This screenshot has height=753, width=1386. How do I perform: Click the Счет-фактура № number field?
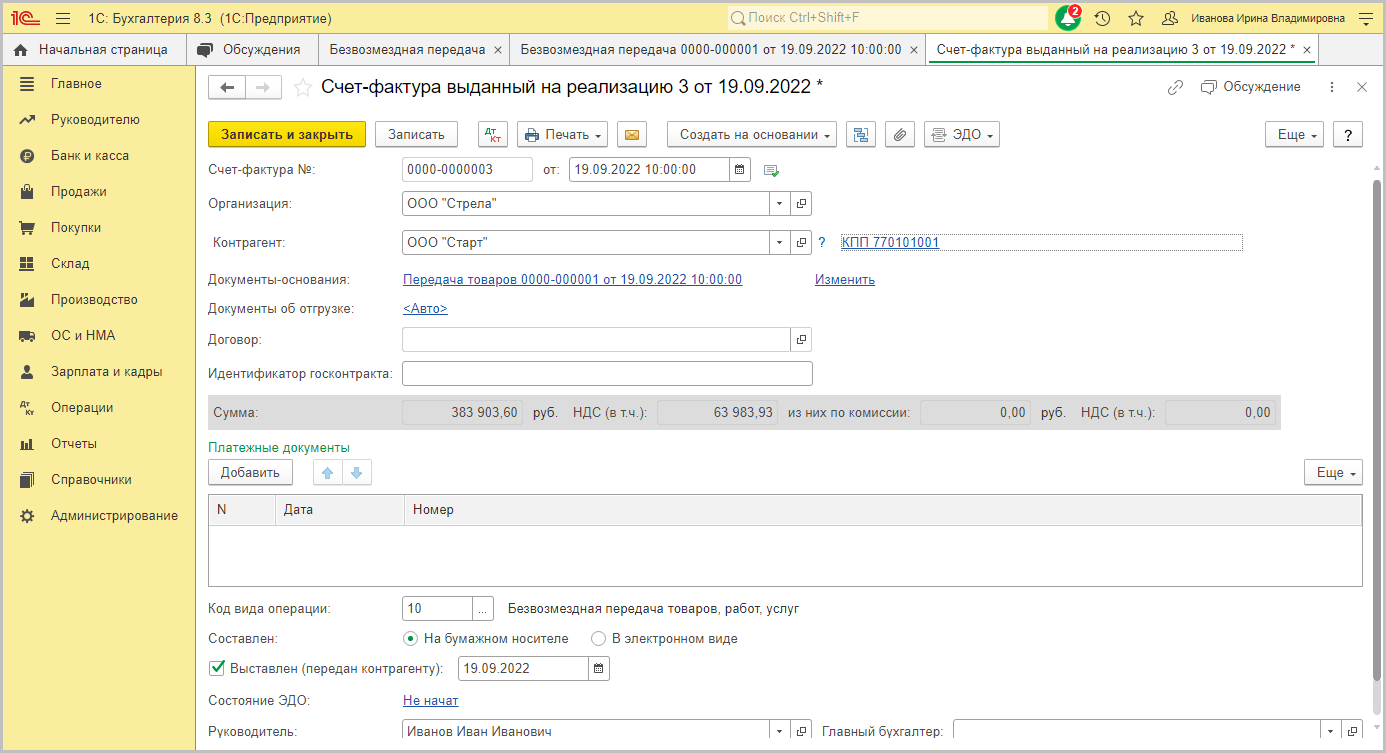pos(467,170)
